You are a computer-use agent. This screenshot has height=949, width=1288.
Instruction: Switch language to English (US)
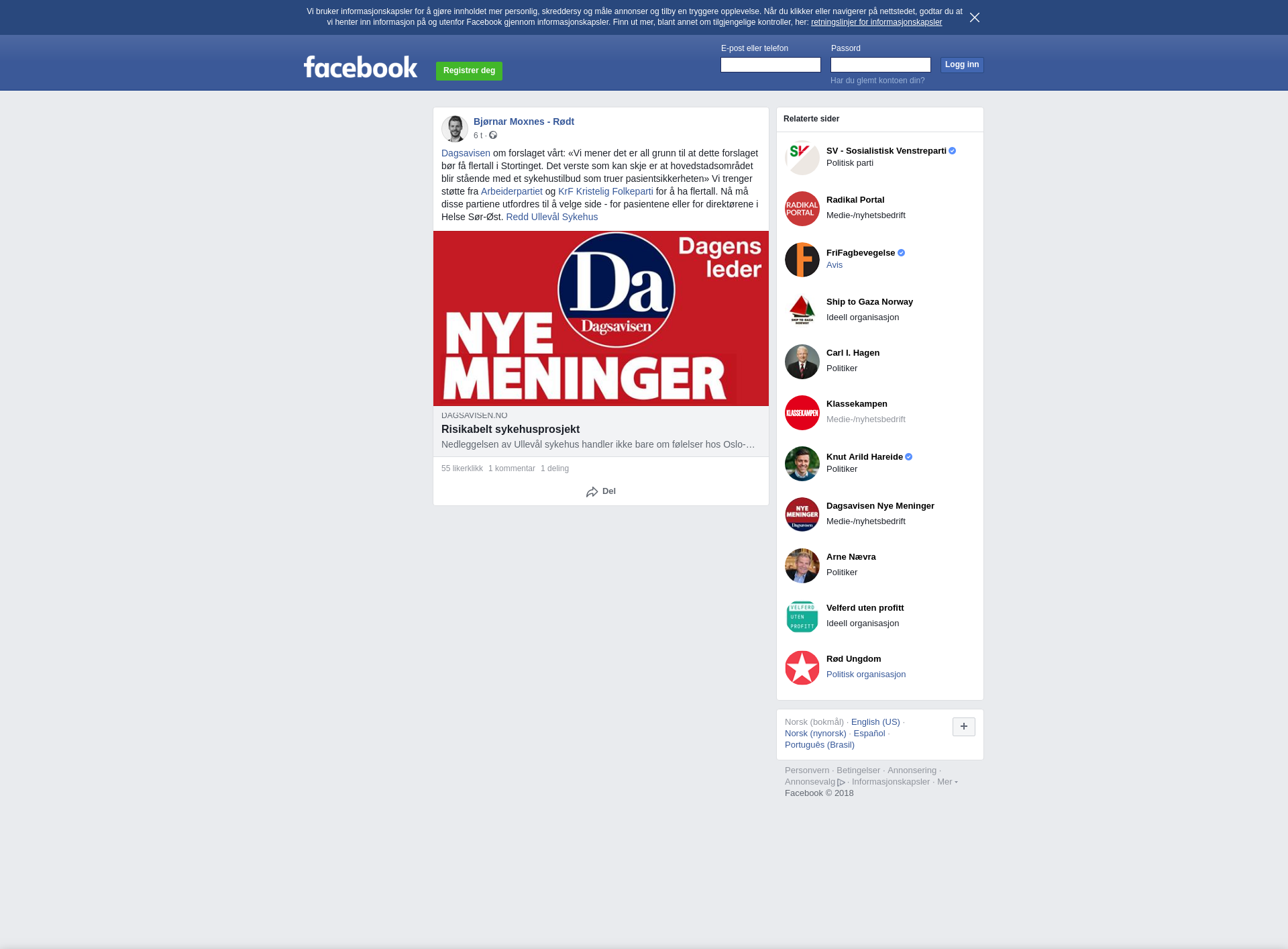[x=875, y=722]
